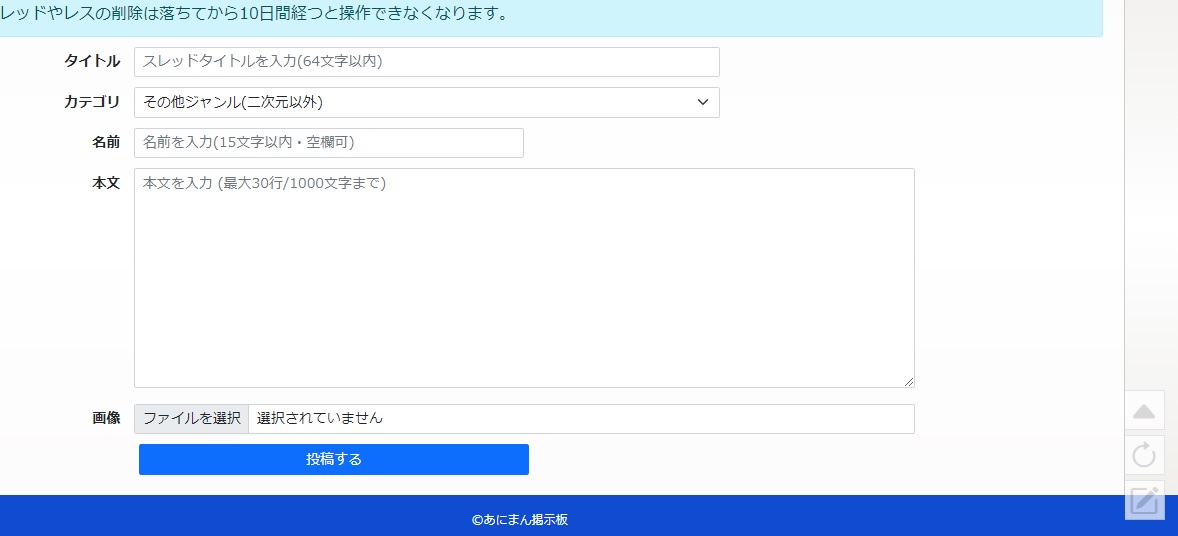Click the blue deletion notice banner
The height and width of the screenshot is (536, 1178).
click(550, 15)
